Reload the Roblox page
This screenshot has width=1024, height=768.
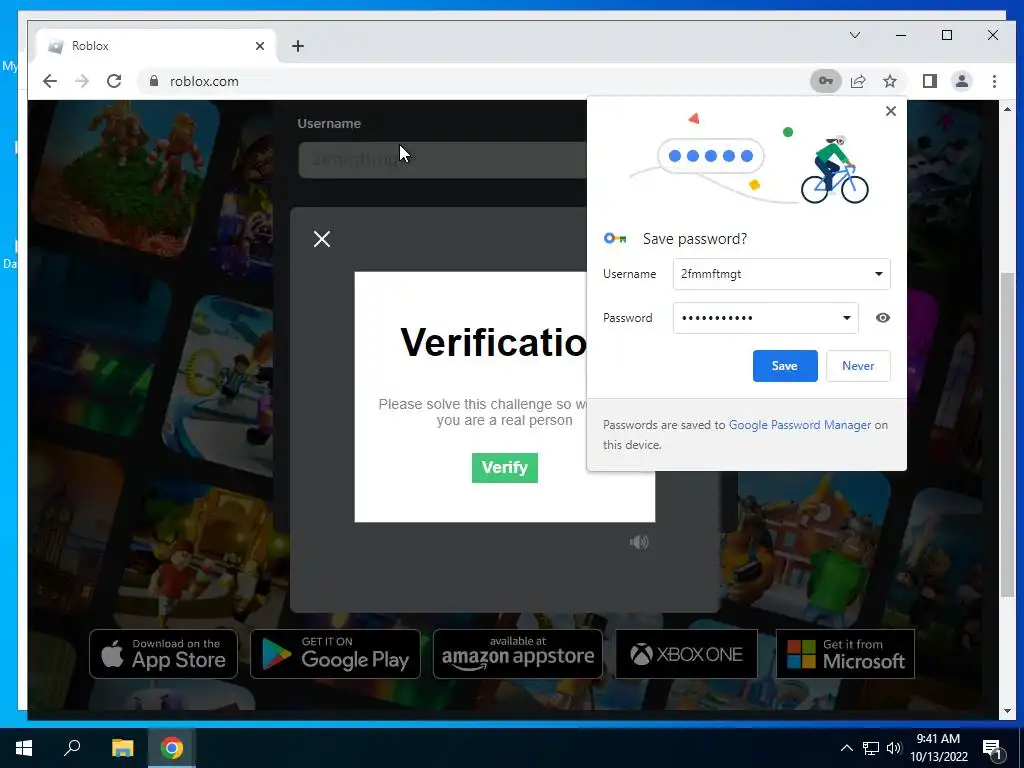(114, 81)
